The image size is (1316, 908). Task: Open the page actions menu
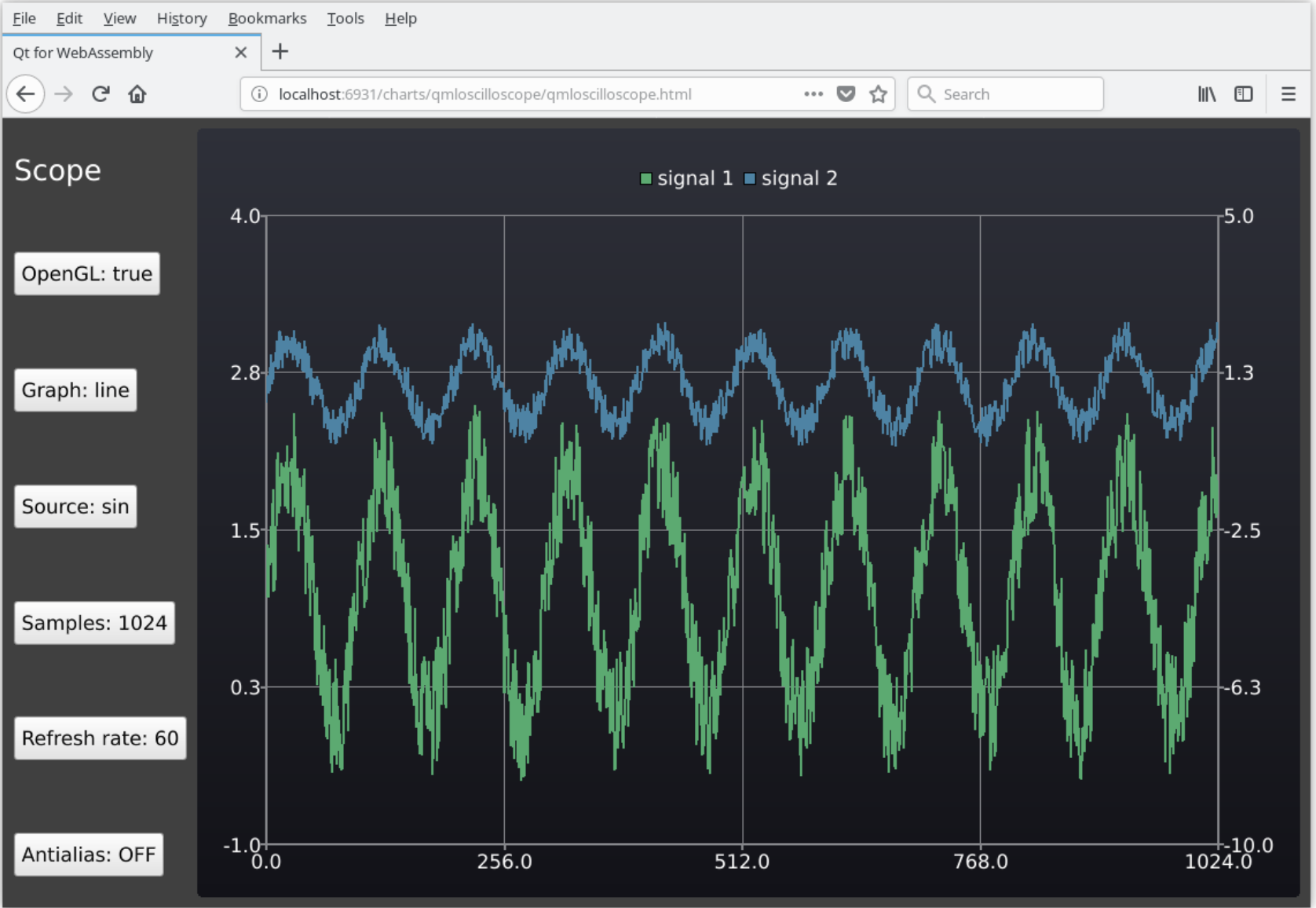coord(813,93)
